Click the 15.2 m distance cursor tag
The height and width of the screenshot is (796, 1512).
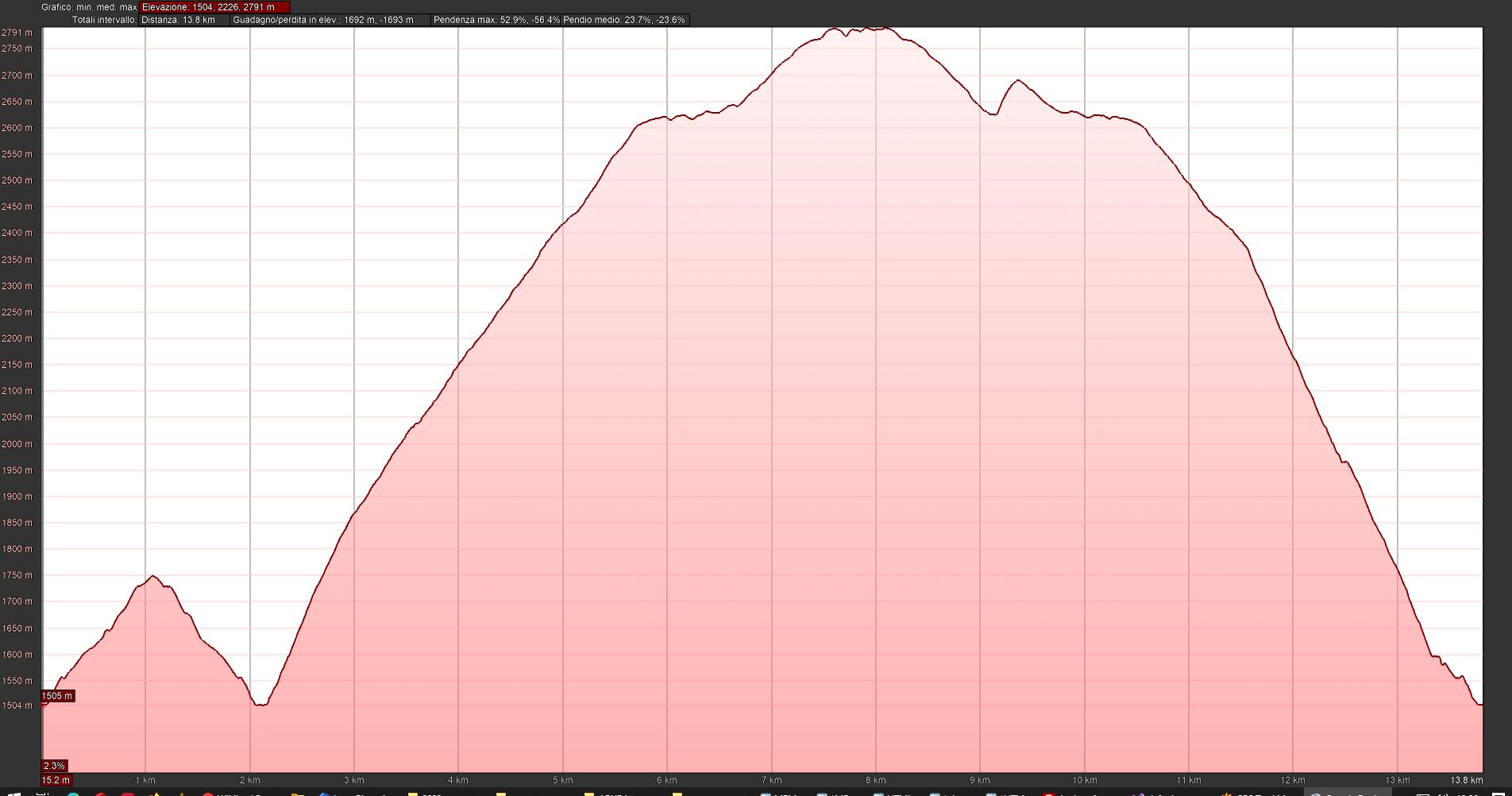[56, 780]
